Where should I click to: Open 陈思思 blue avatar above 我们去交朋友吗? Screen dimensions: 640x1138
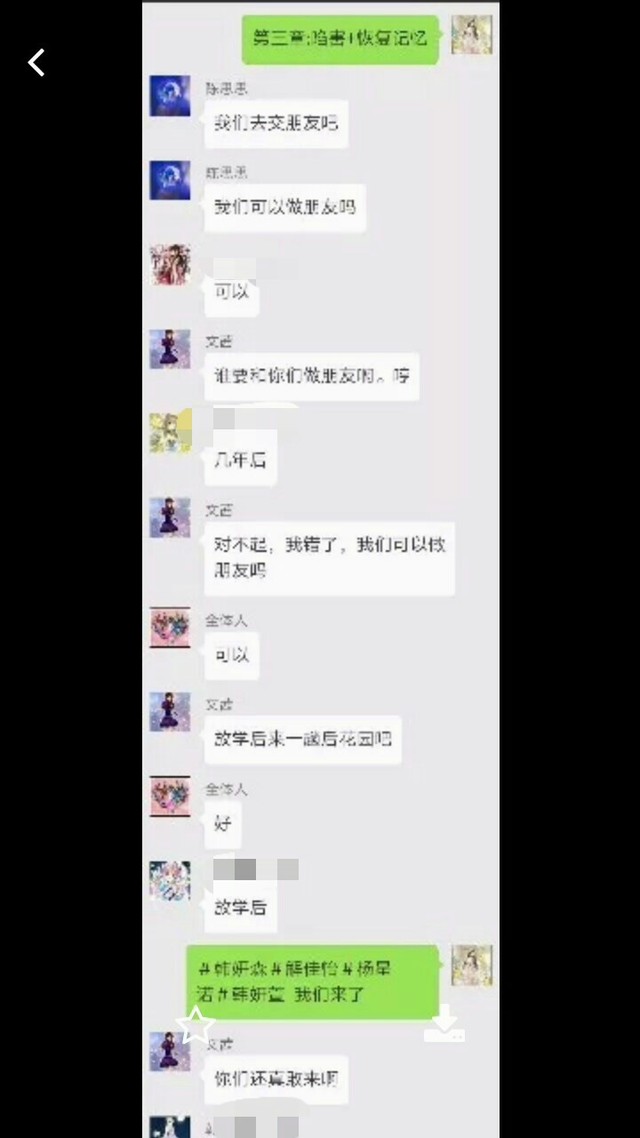coord(170,96)
